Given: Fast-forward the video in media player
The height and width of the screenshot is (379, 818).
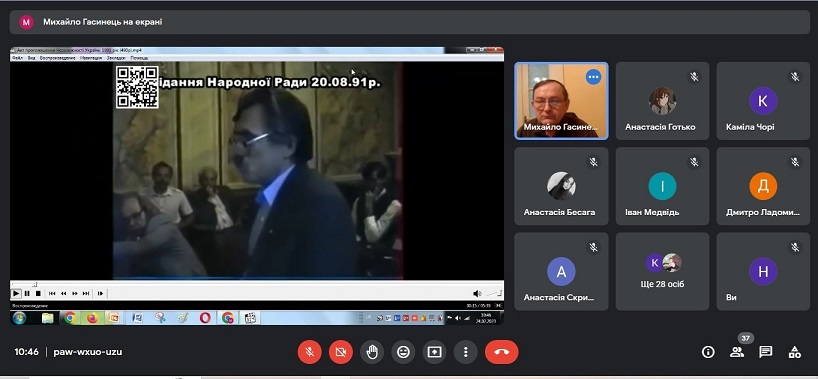Looking at the screenshot, I should coord(75,293).
